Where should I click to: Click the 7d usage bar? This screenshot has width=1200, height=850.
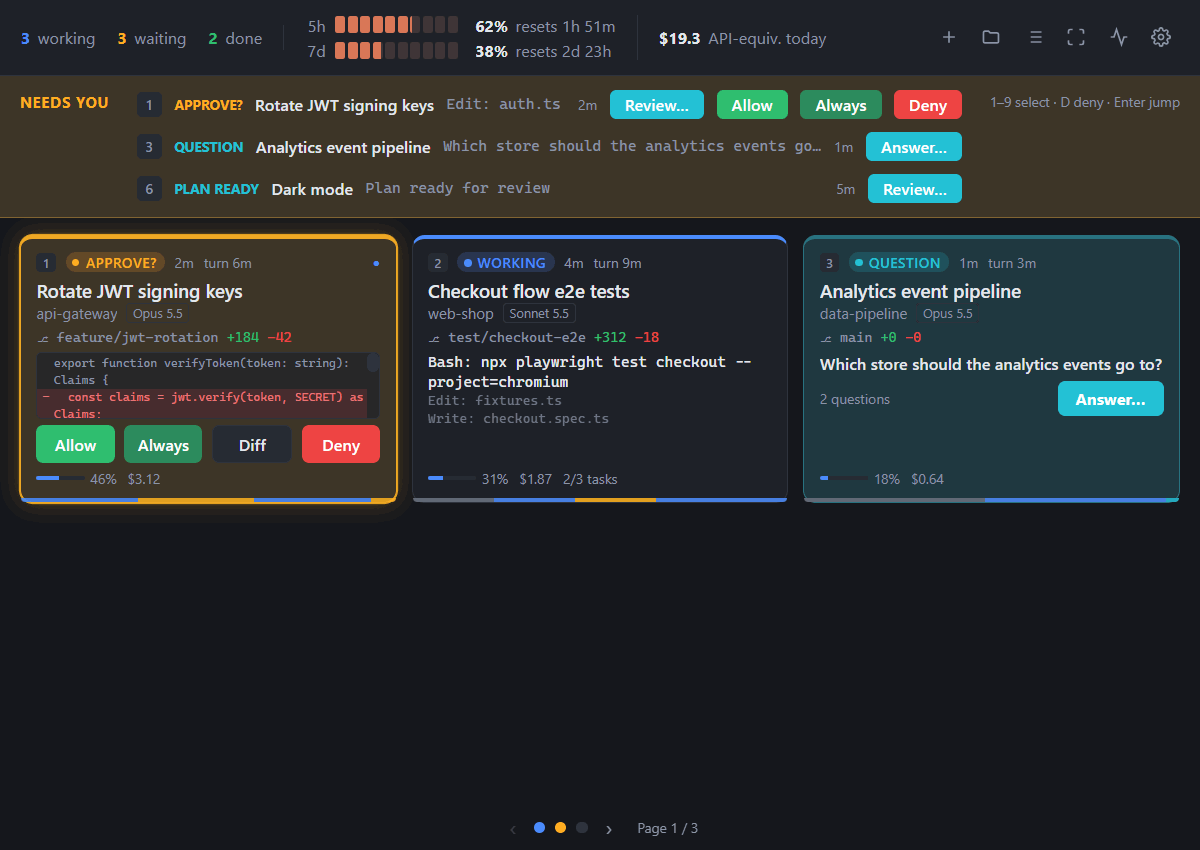click(x=396, y=51)
